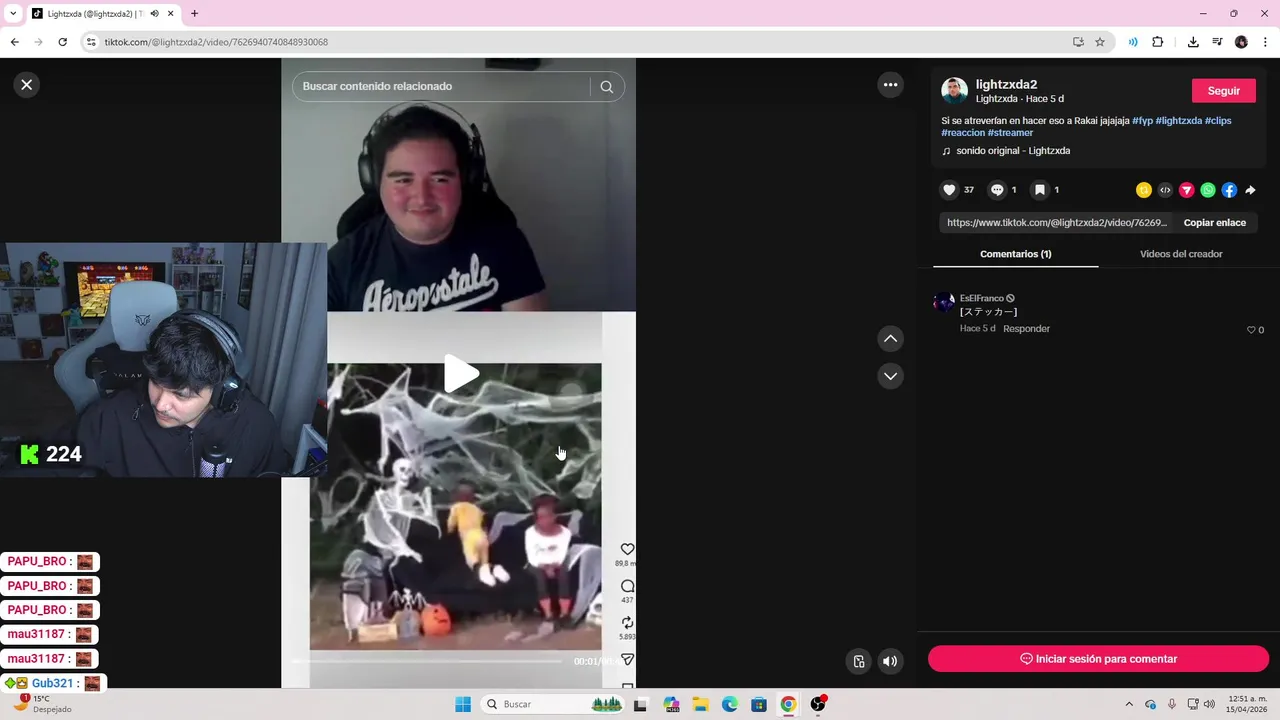1280x720 pixels.
Task: Toggle the auto-scroll icon next to volume
Action: click(x=858, y=661)
